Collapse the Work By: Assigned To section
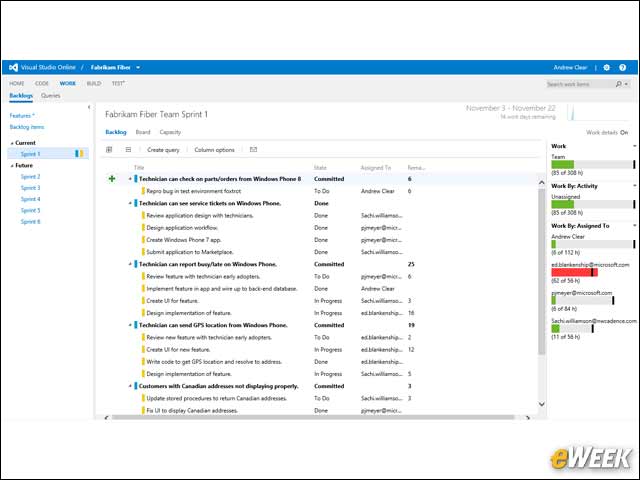This screenshot has height=480, width=640. [x=634, y=226]
